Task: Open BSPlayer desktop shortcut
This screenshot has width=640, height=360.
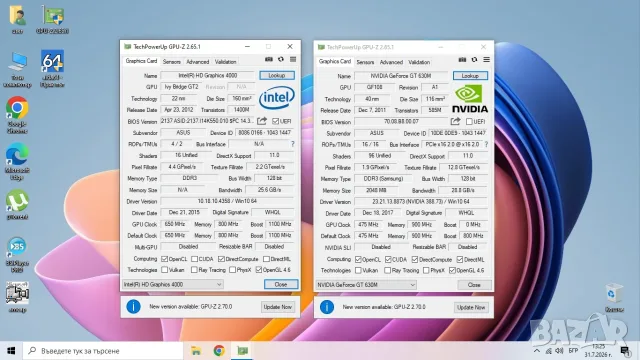Action: pyautogui.click(x=17, y=254)
